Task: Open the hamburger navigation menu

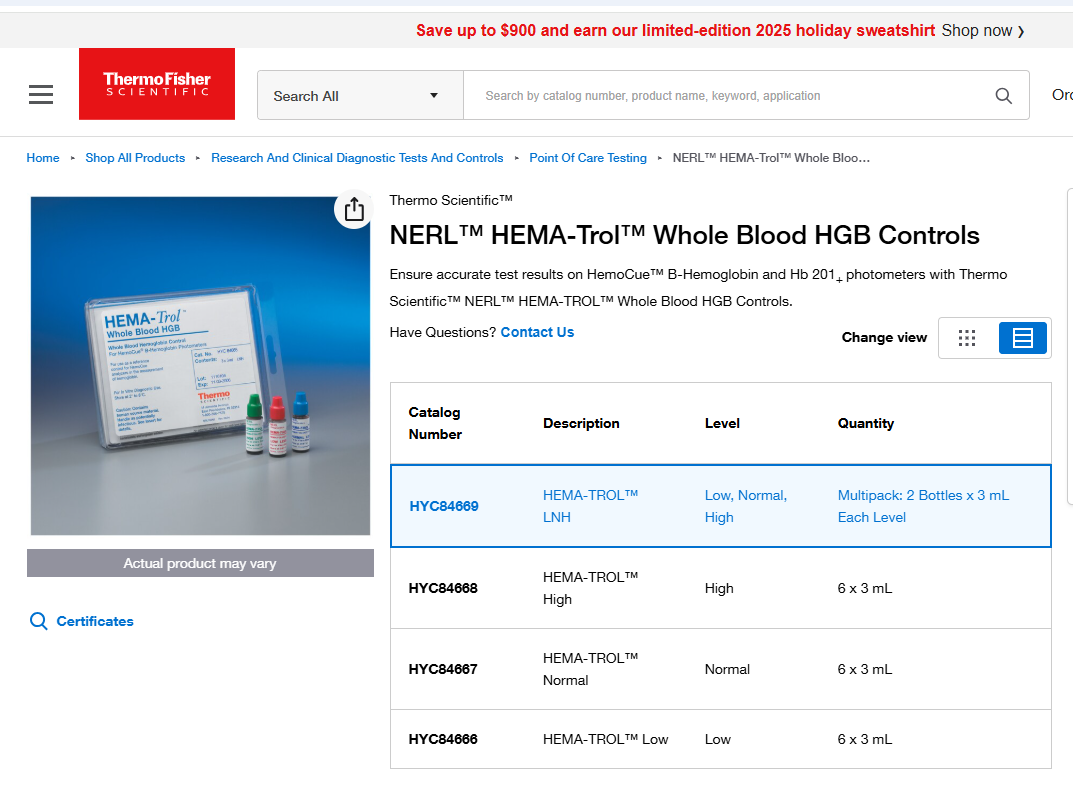Action: (x=41, y=95)
